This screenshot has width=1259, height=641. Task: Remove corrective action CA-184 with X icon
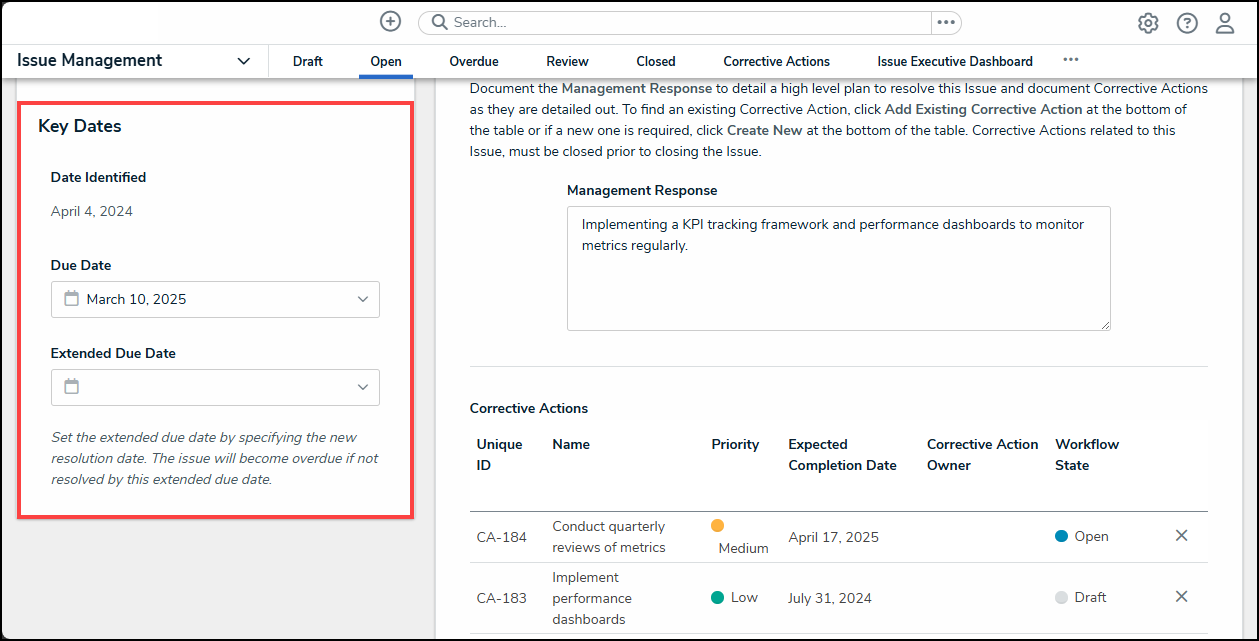[x=1181, y=536]
